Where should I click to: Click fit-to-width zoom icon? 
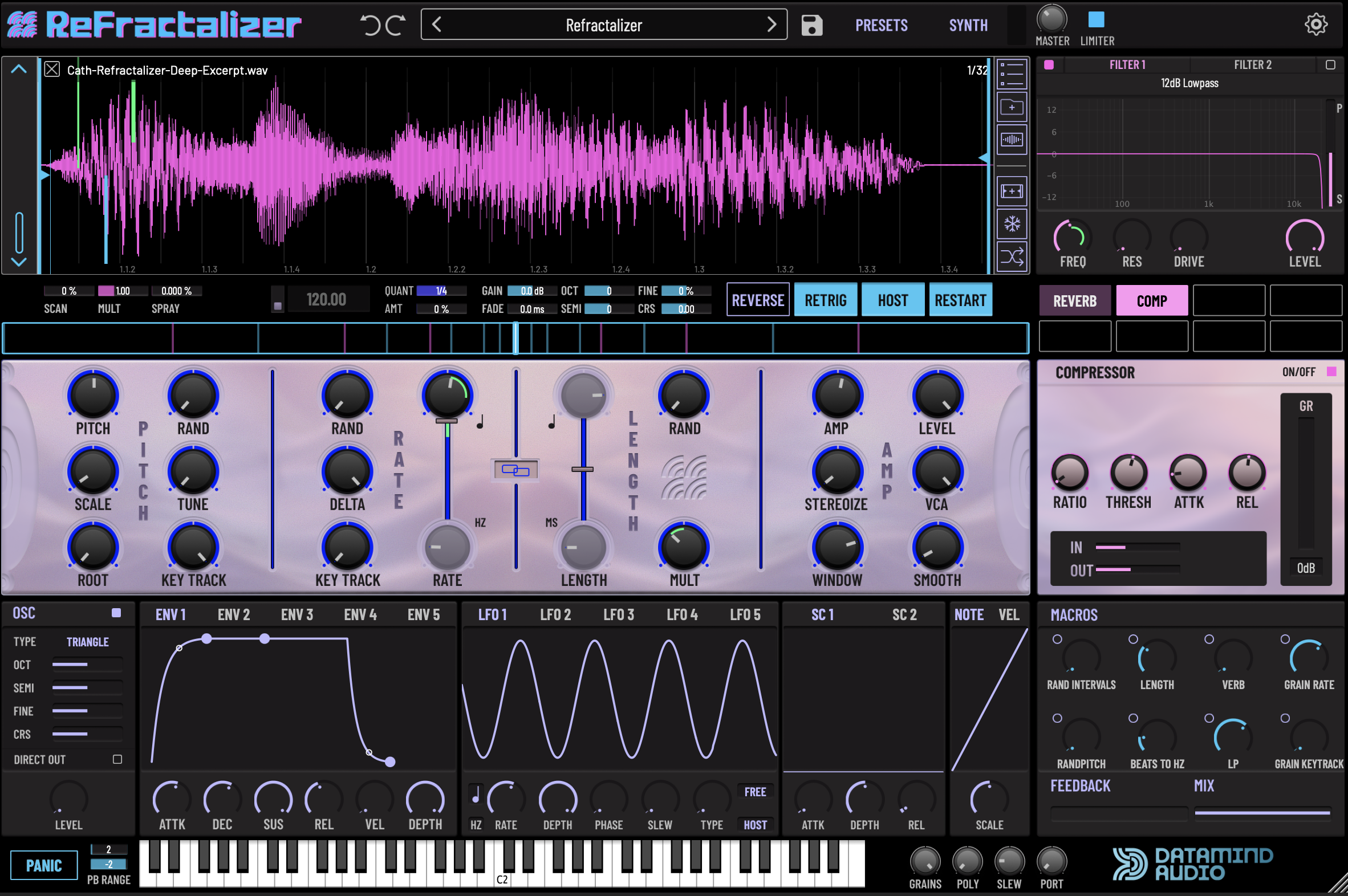tap(1012, 191)
